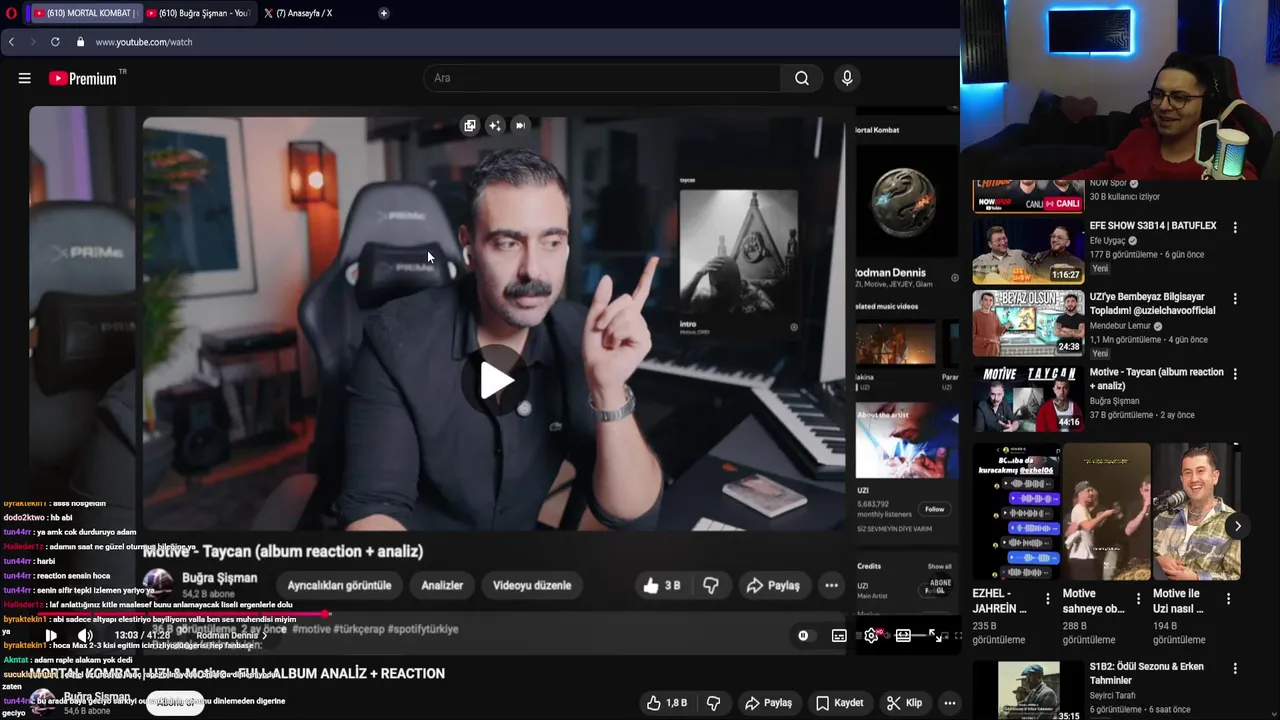Switch to the Buğra Şişman YouTube tab

pyautogui.click(x=198, y=13)
